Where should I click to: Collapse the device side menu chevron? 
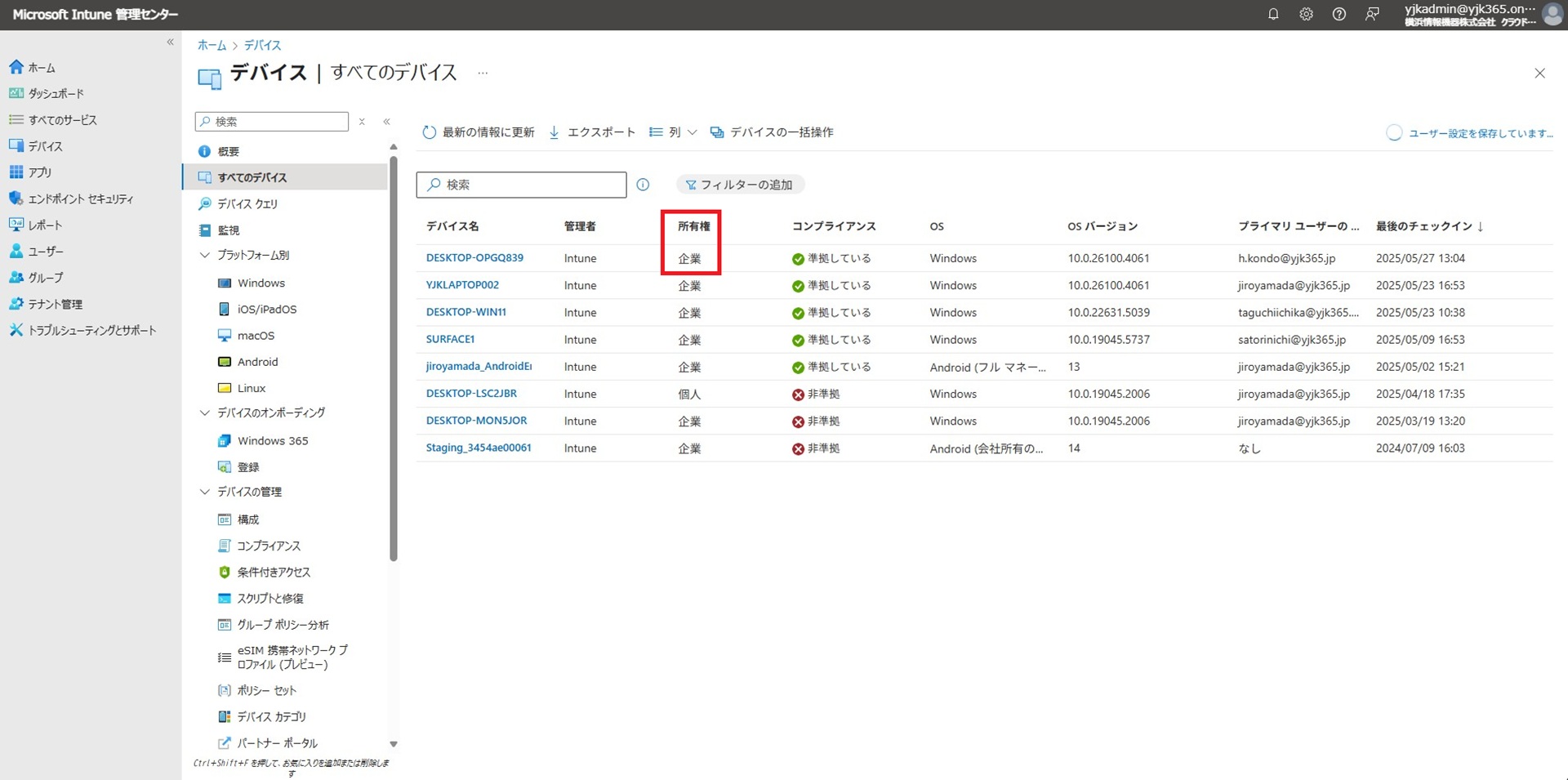click(386, 121)
